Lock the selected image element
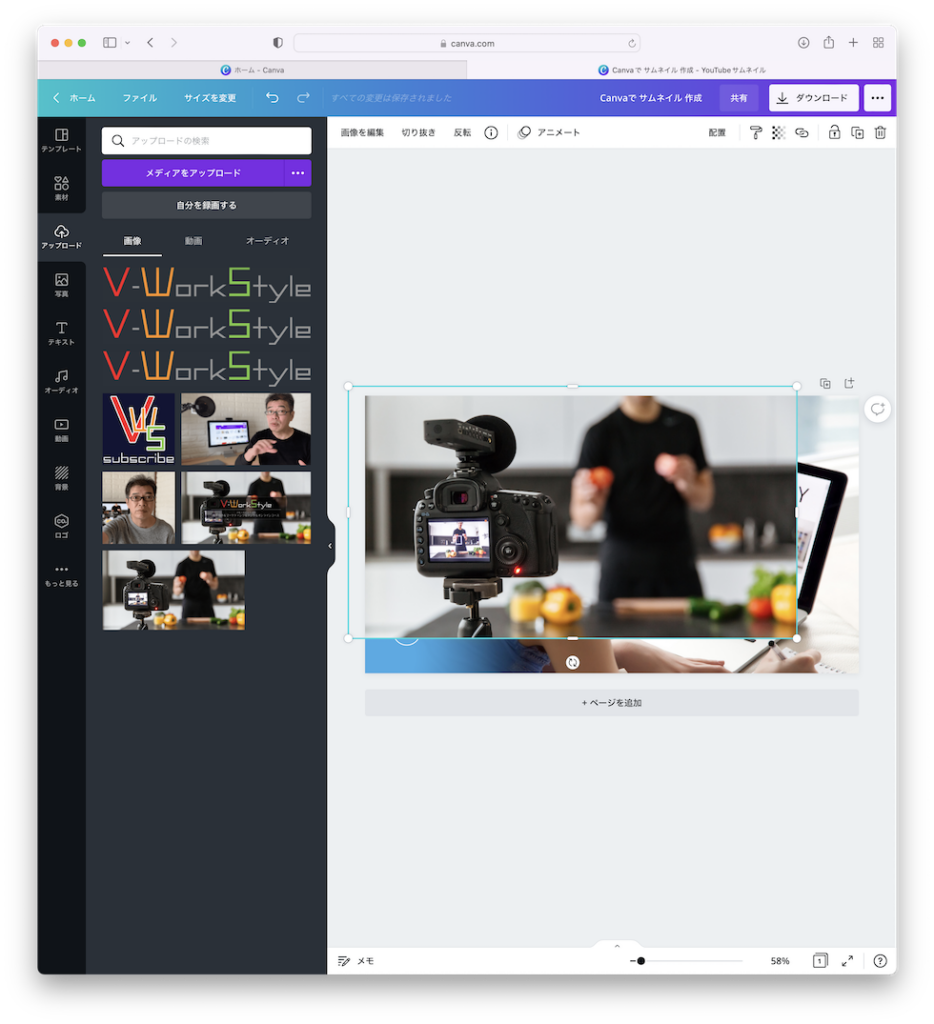 (x=835, y=132)
